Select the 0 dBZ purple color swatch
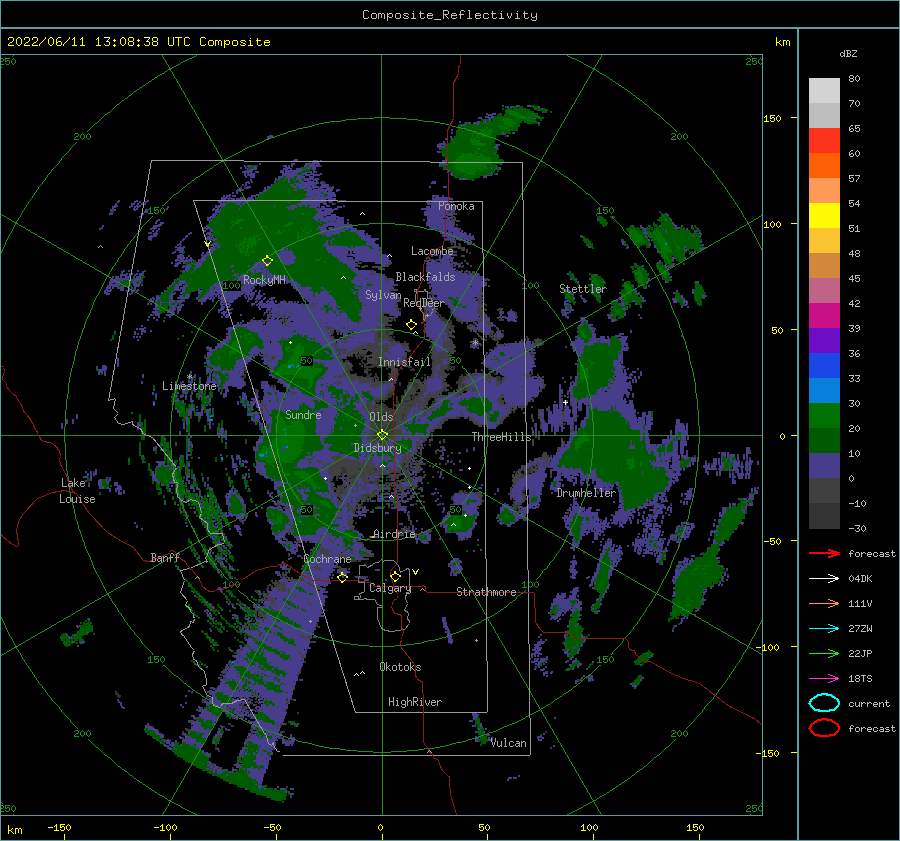Image resolution: width=900 pixels, height=841 pixels. [824, 466]
